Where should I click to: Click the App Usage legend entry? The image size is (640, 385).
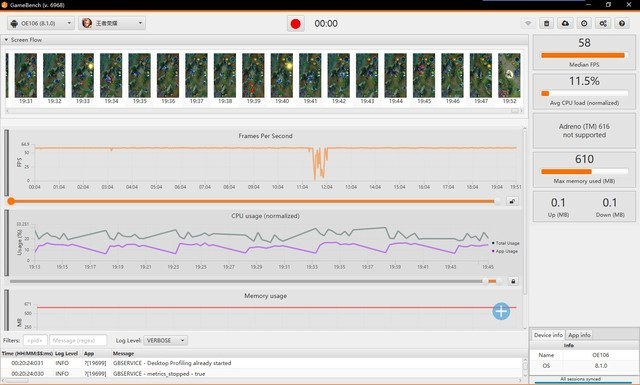505,251
